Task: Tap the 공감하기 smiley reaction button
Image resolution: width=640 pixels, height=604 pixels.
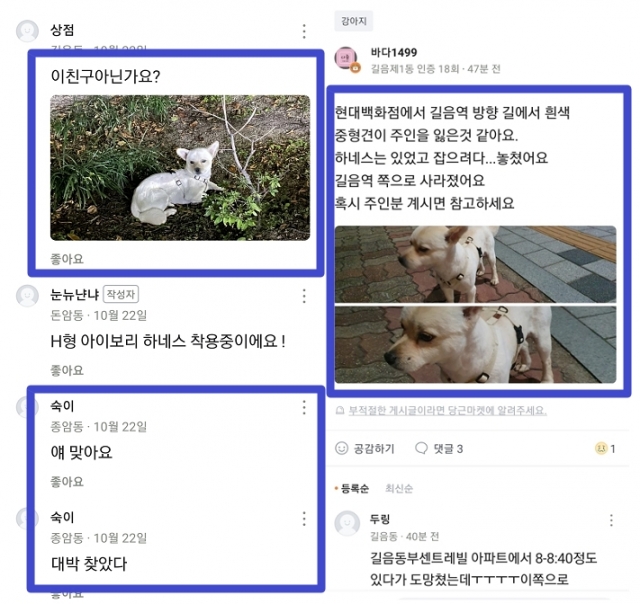Action: pos(364,449)
